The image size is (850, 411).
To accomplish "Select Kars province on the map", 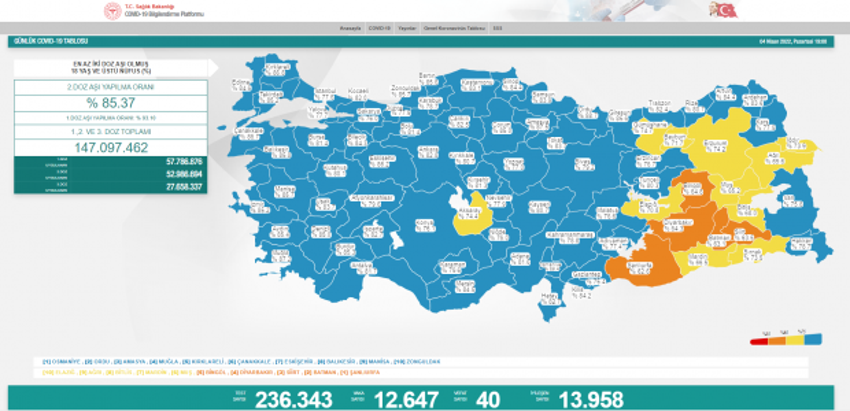I will tap(763, 126).
